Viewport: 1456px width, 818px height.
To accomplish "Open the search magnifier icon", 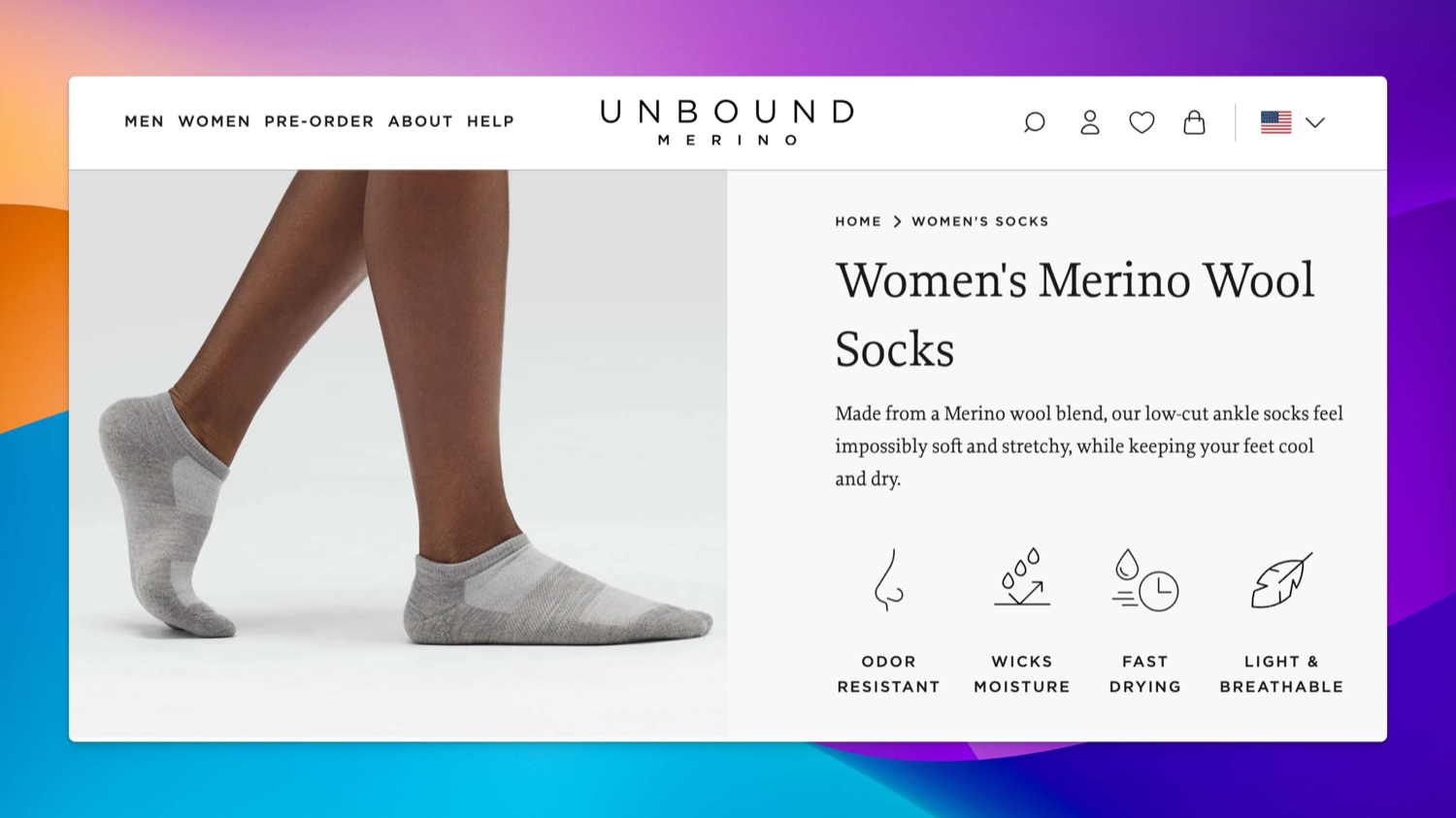I will coord(1035,122).
